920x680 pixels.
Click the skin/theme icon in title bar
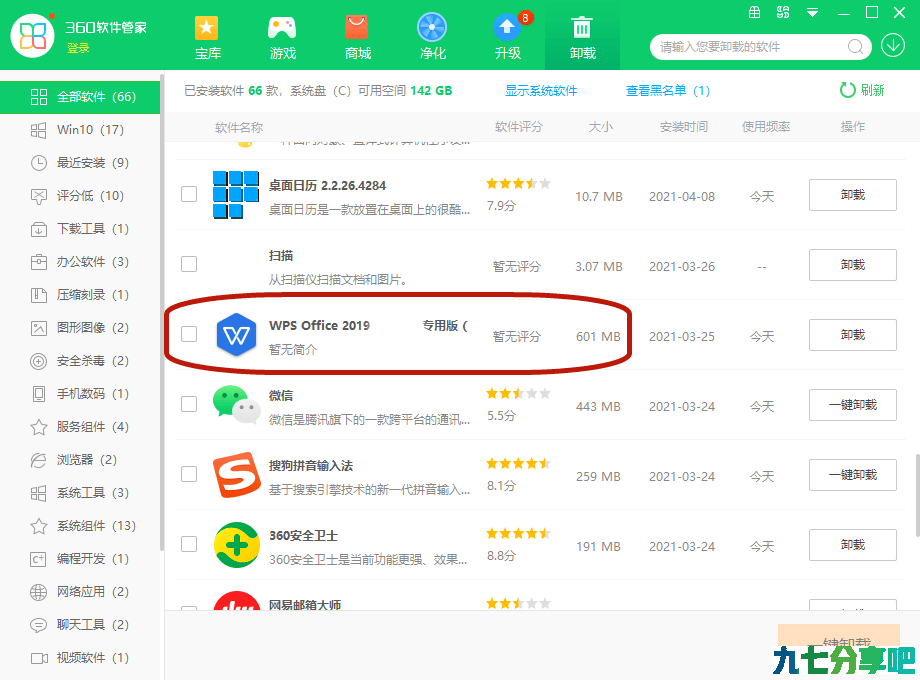pyautogui.click(x=783, y=12)
